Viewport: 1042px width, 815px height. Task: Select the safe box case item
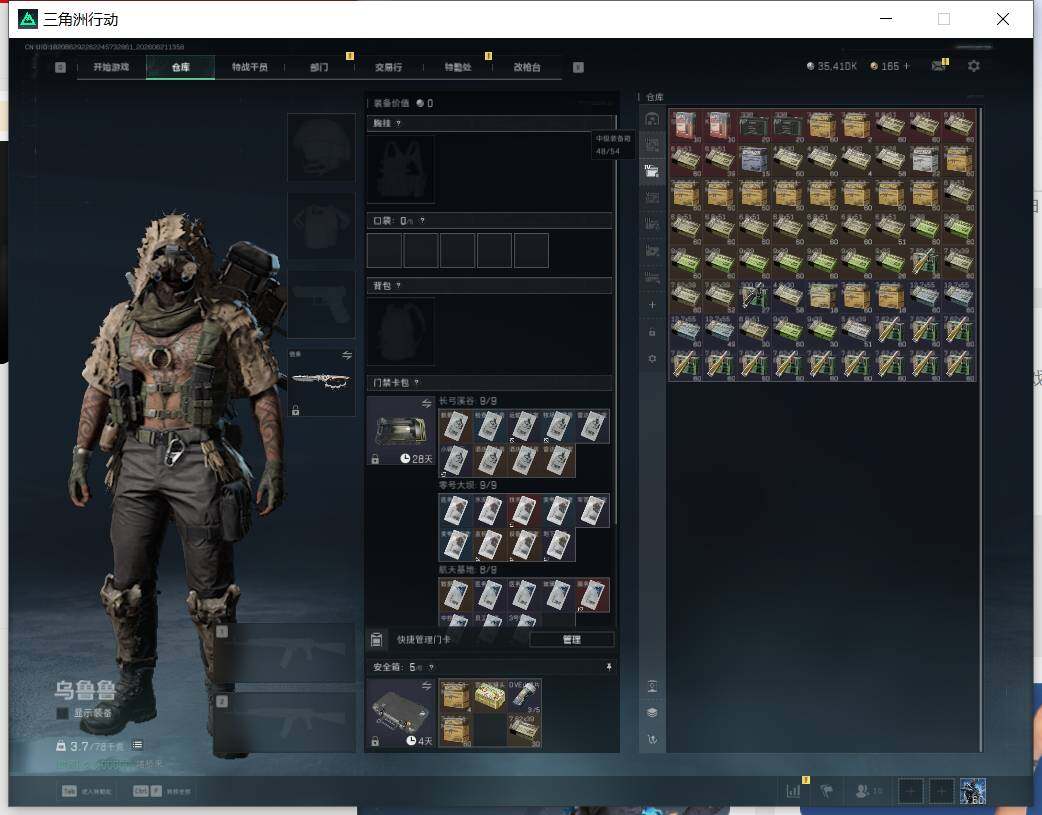tap(401, 713)
